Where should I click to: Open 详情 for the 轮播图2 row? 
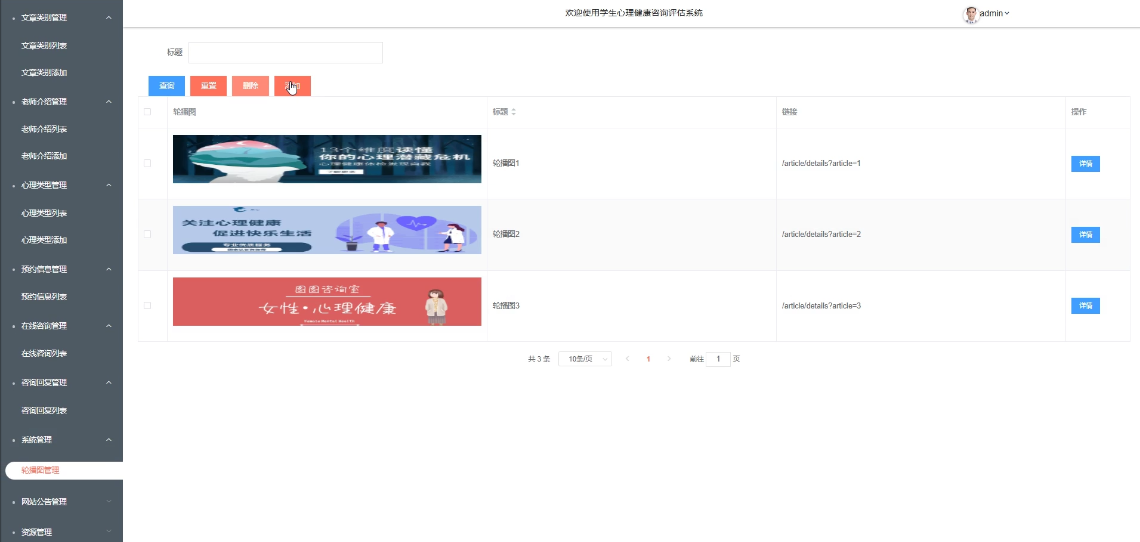[1085, 235]
